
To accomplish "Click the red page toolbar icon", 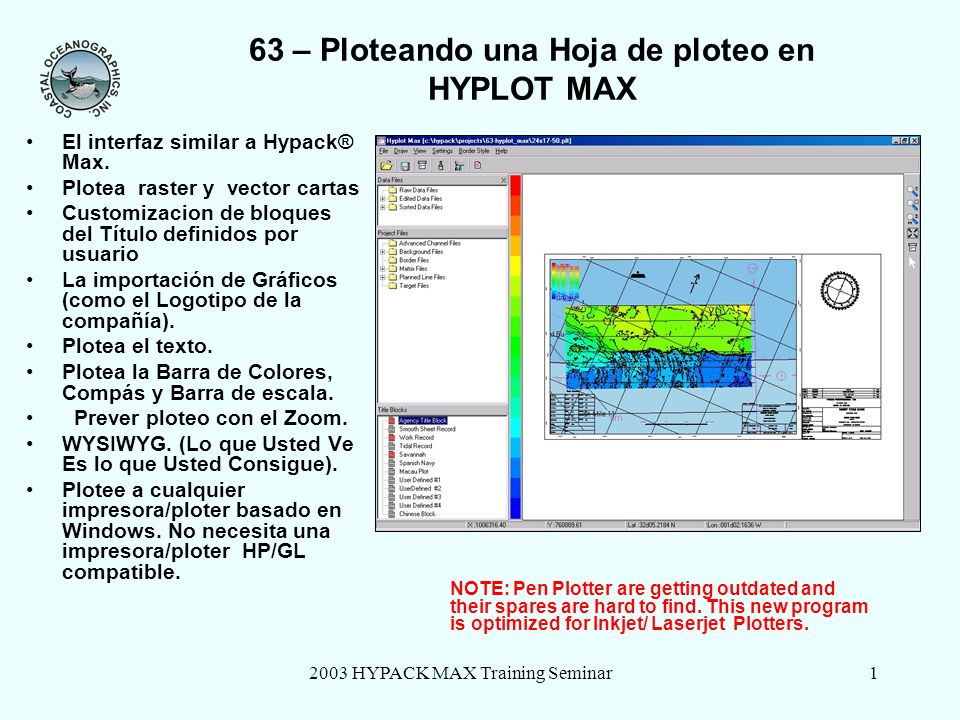I will pyautogui.click(x=478, y=165).
